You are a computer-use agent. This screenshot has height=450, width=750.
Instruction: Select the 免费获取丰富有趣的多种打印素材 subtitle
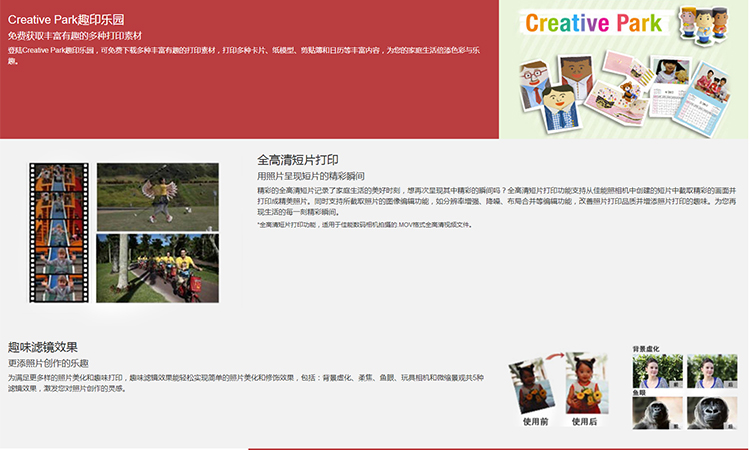[x=75, y=36]
